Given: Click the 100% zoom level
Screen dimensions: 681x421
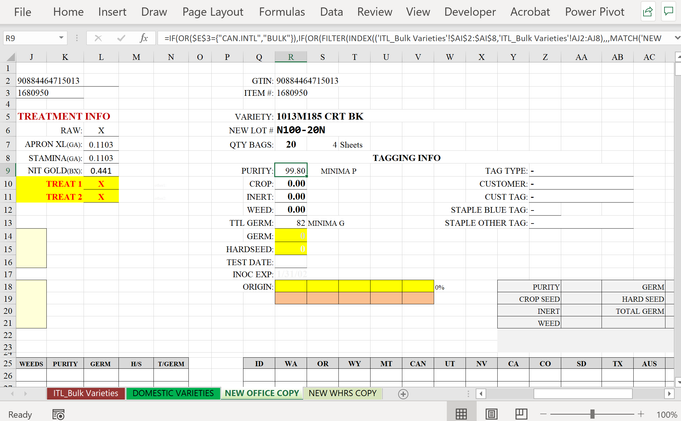Looking at the screenshot, I should [667, 414].
